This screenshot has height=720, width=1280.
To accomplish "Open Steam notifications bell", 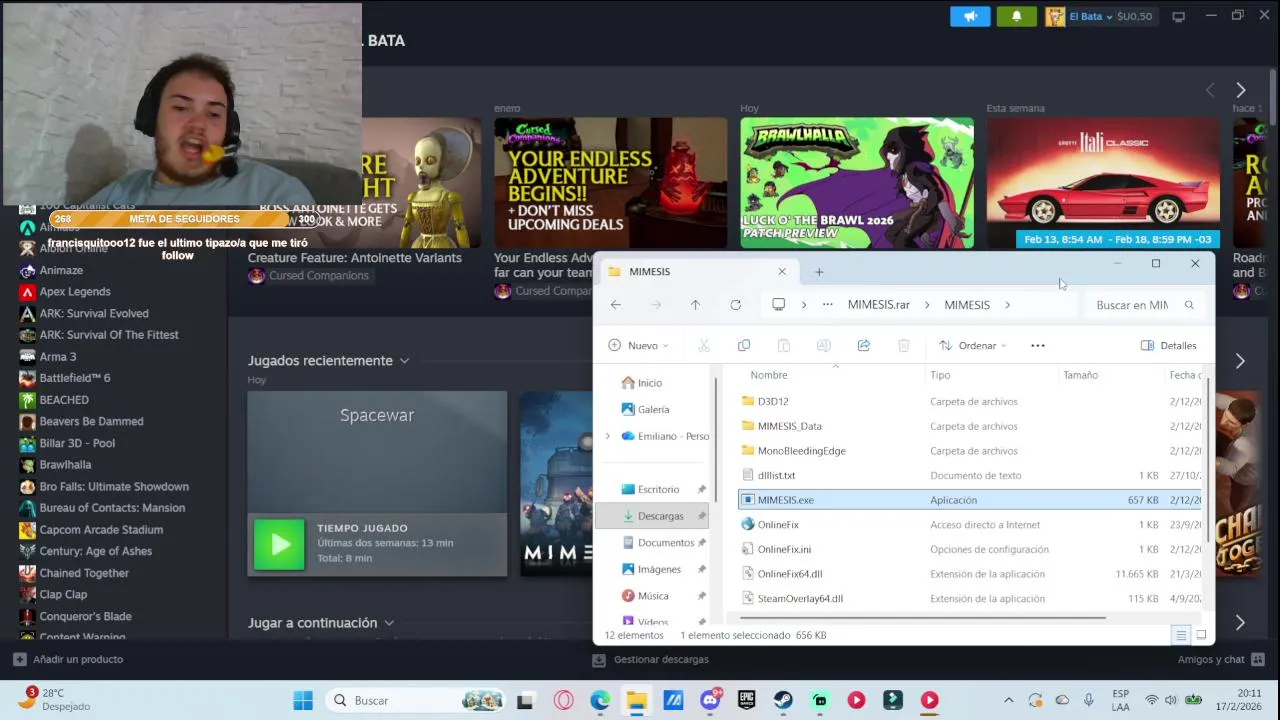I will pos(1017,16).
